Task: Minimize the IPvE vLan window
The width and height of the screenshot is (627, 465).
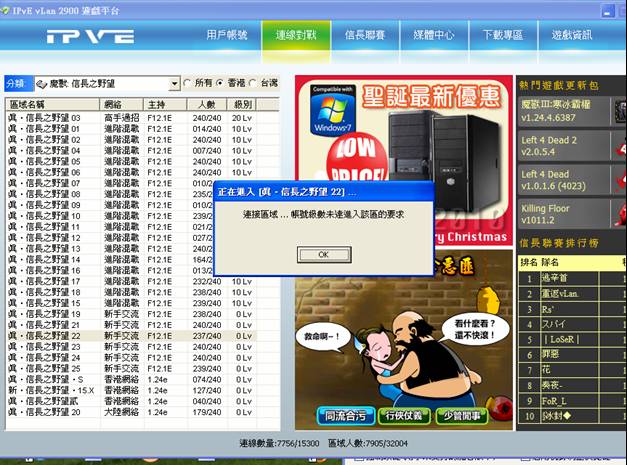Action: pyautogui.click(x=608, y=11)
